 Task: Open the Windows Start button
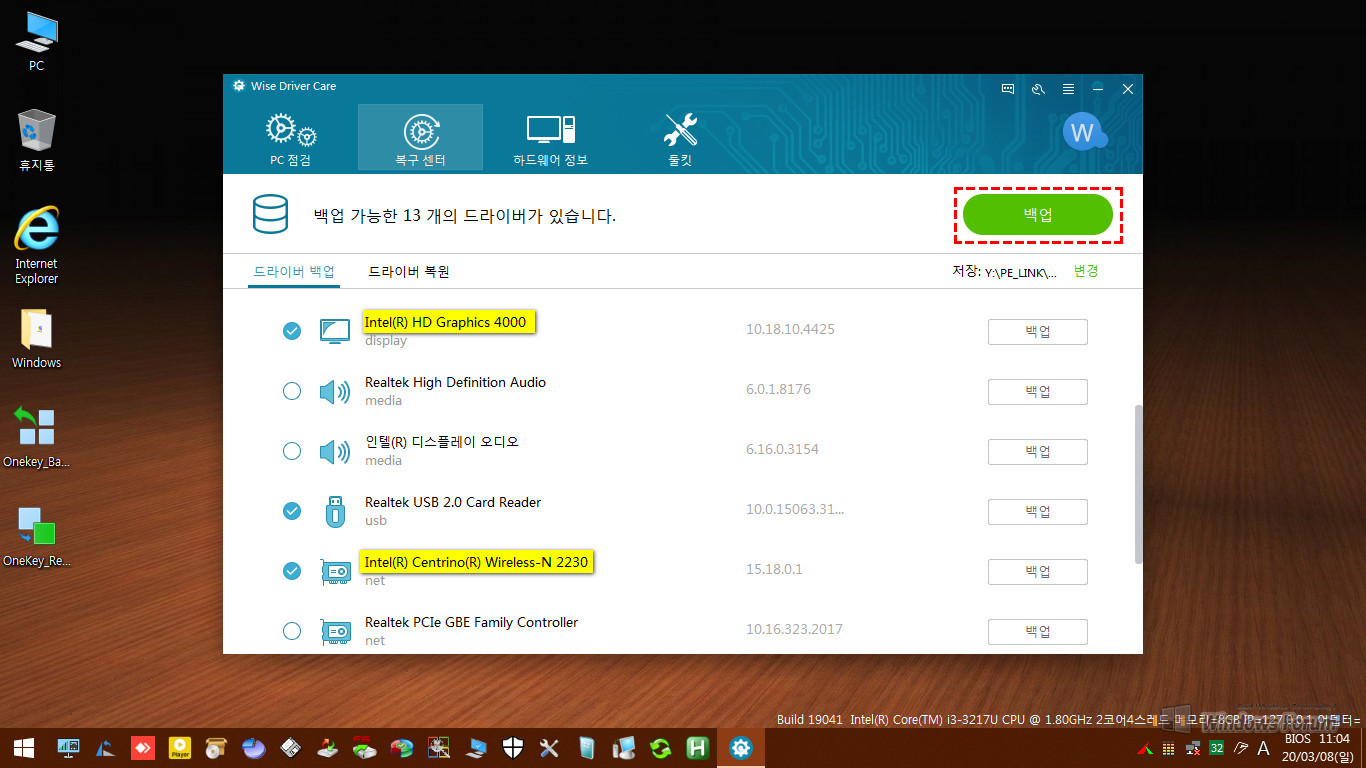[x=24, y=748]
